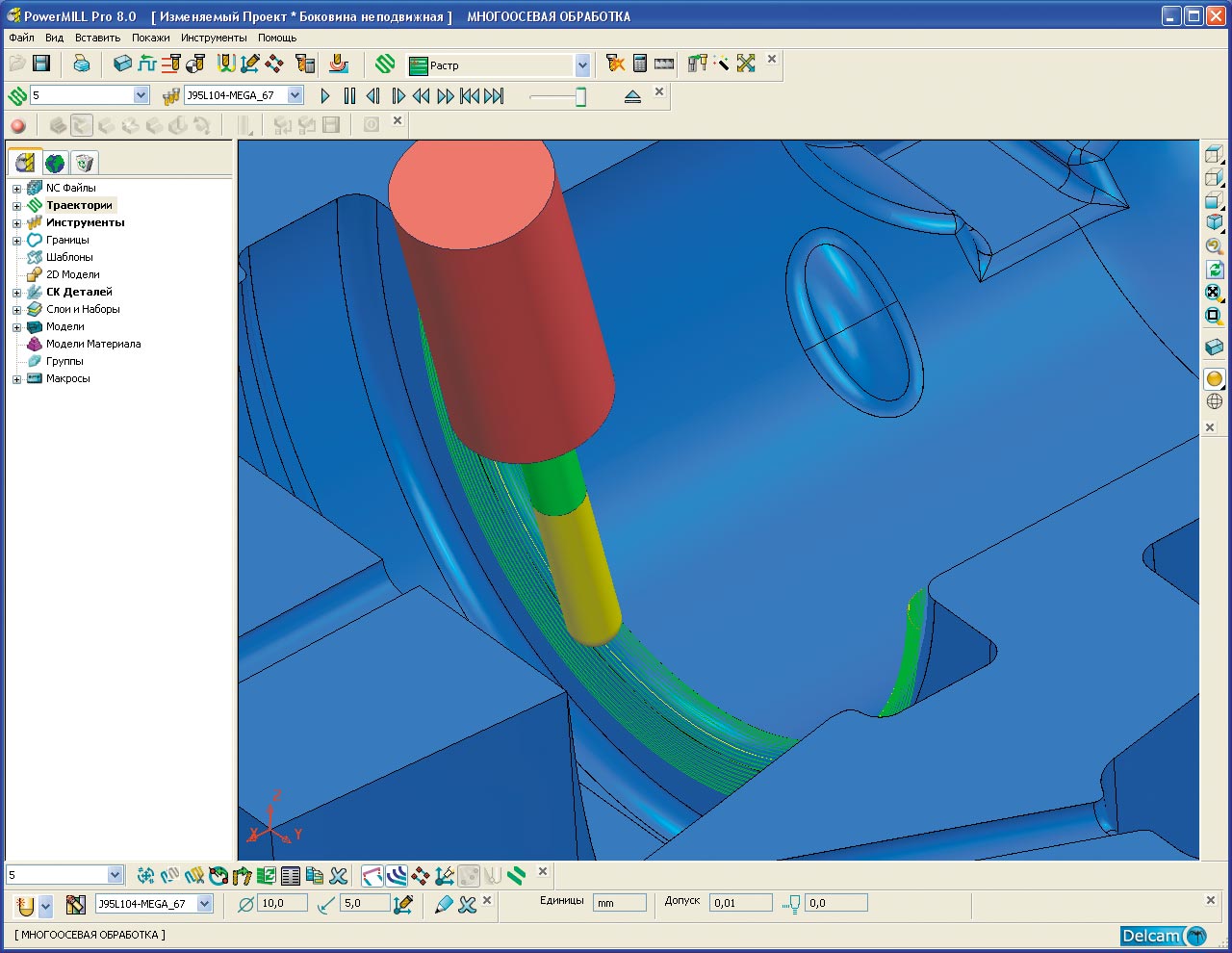Open the Инструменты menu

(x=214, y=38)
